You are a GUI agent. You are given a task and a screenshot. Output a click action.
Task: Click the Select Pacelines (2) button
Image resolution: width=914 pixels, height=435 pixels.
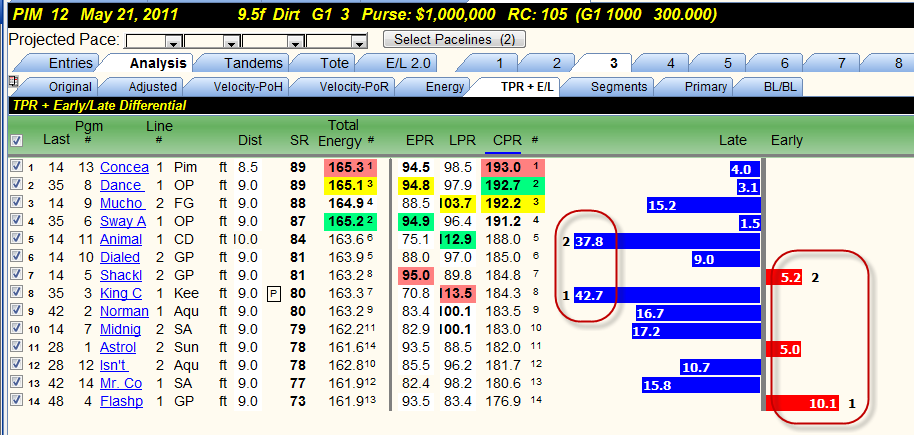click(x=454, y=39)
